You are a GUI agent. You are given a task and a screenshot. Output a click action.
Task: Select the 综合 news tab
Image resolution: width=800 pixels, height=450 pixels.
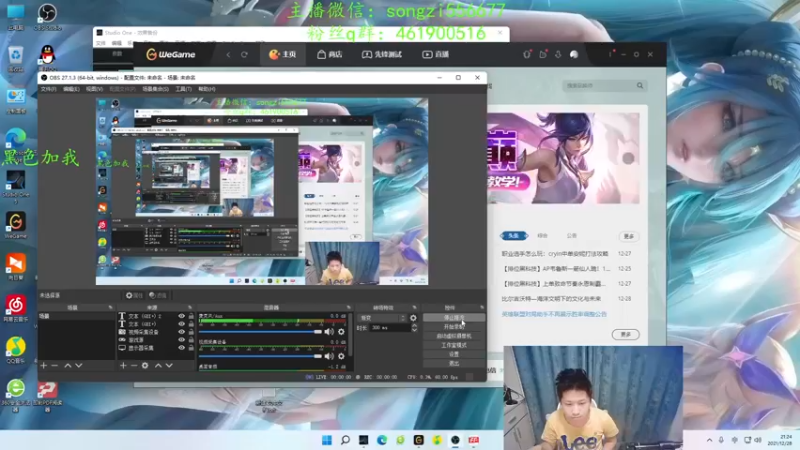click(542, 236)
